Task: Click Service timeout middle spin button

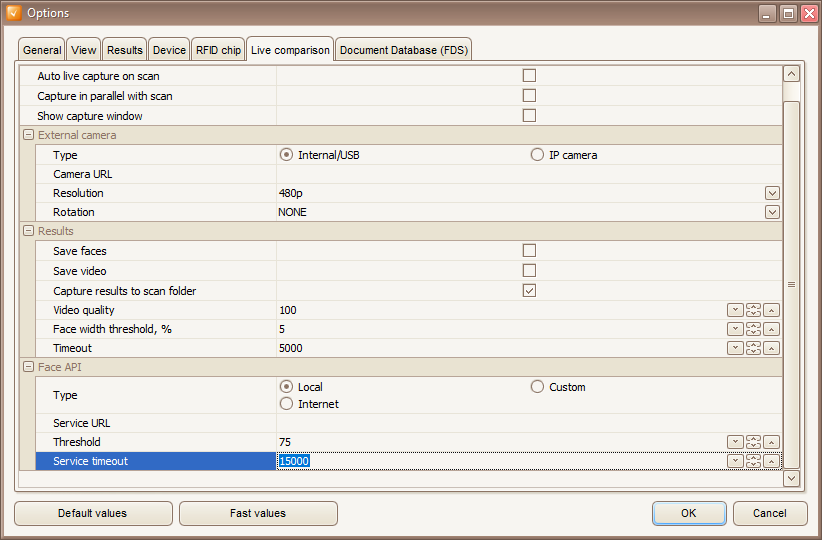Action: point(753,461)
